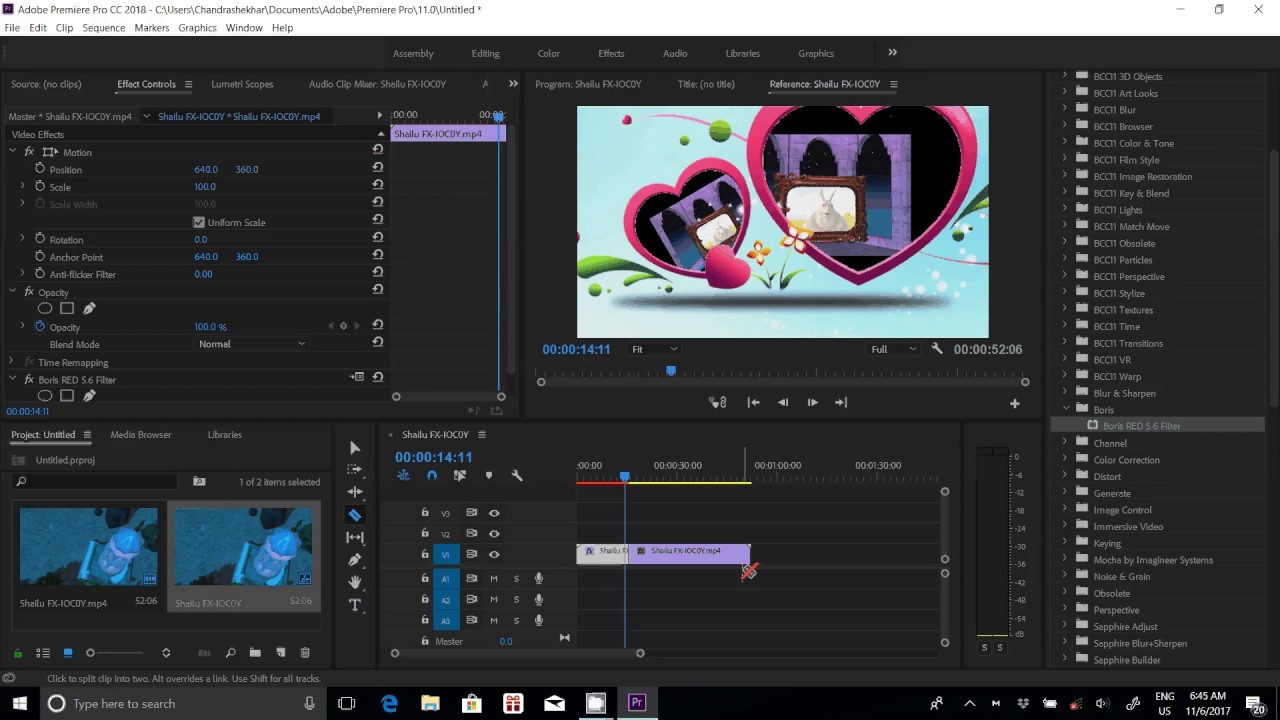Image resolution: width=1280 pixels, height=720 pixels.
Task: Reset the Rotation parameter
Action: click(377, 239)
